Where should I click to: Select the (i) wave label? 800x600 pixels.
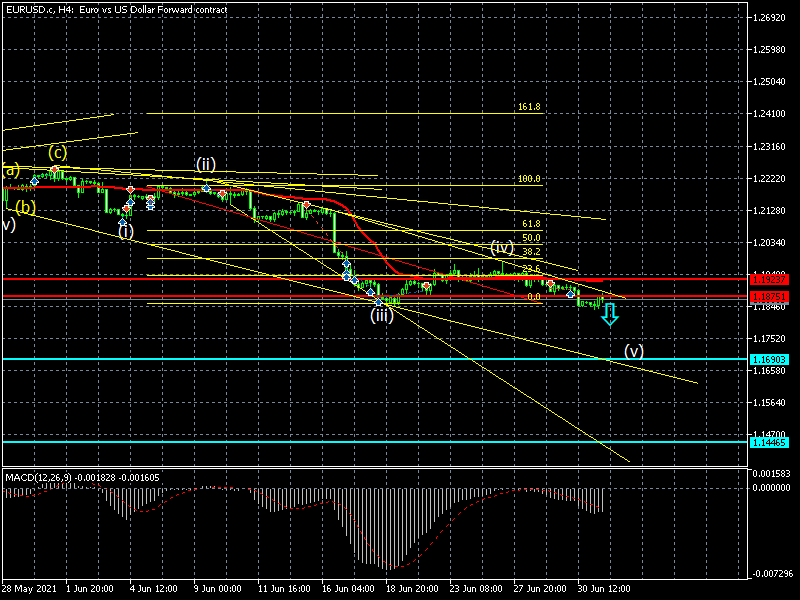tap(126, 232)
